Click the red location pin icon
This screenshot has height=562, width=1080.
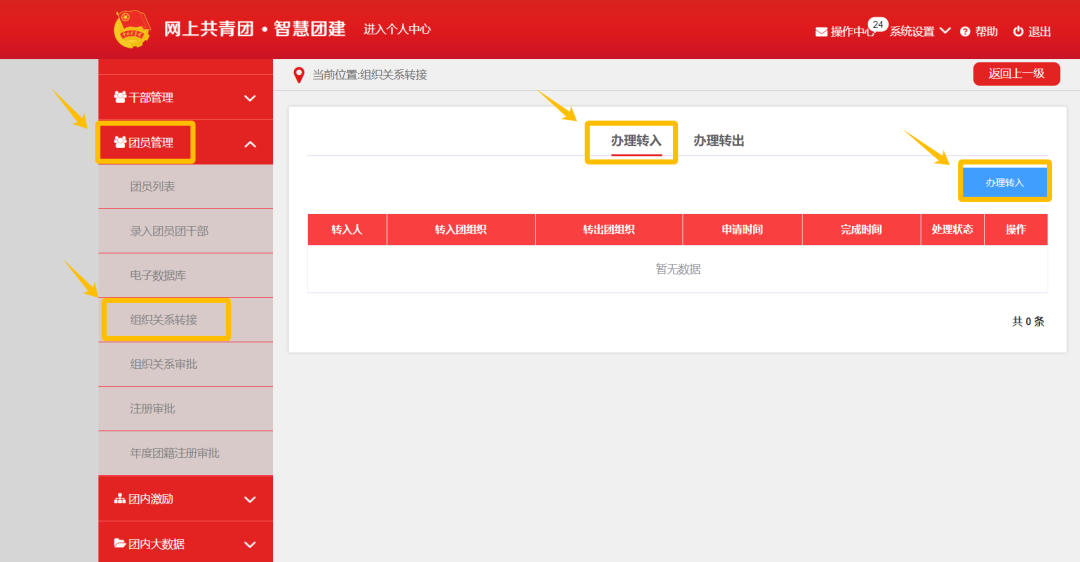pos(298,75)
